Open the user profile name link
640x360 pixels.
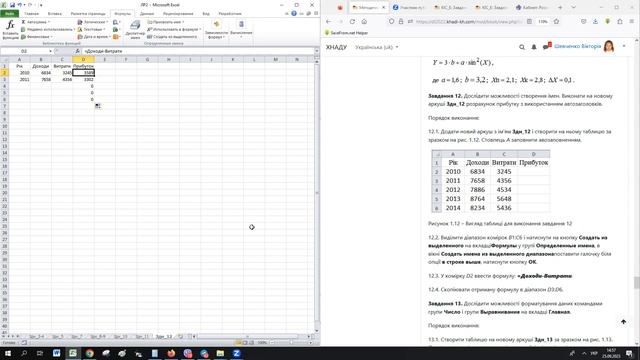coord(578,46)
